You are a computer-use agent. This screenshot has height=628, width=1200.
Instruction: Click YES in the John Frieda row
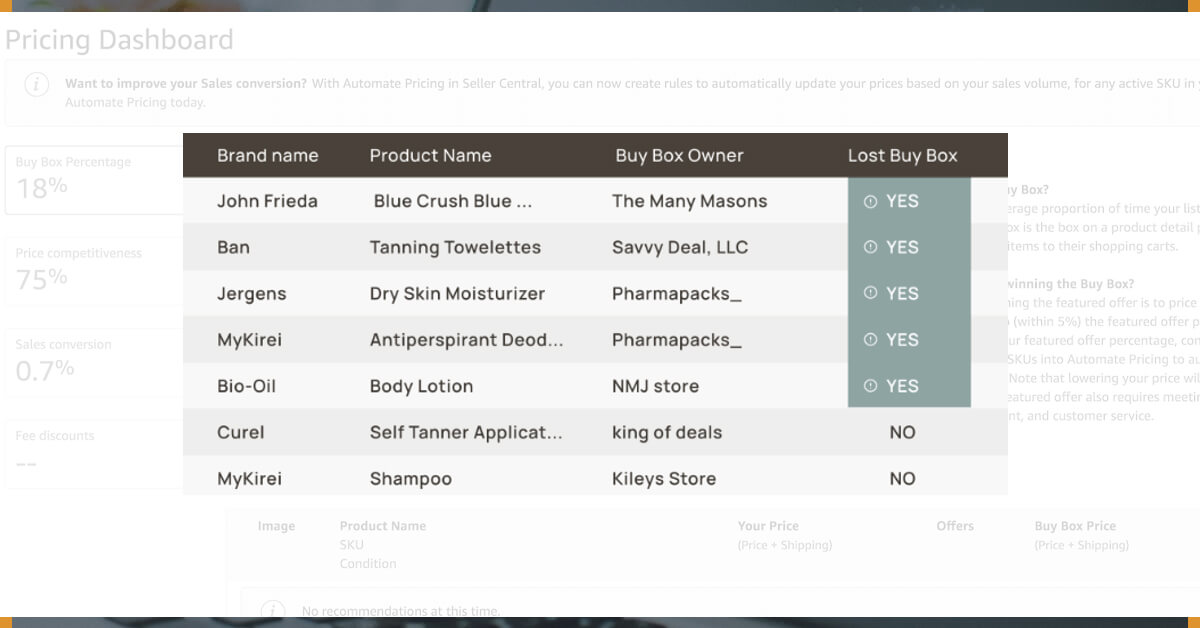902,202
